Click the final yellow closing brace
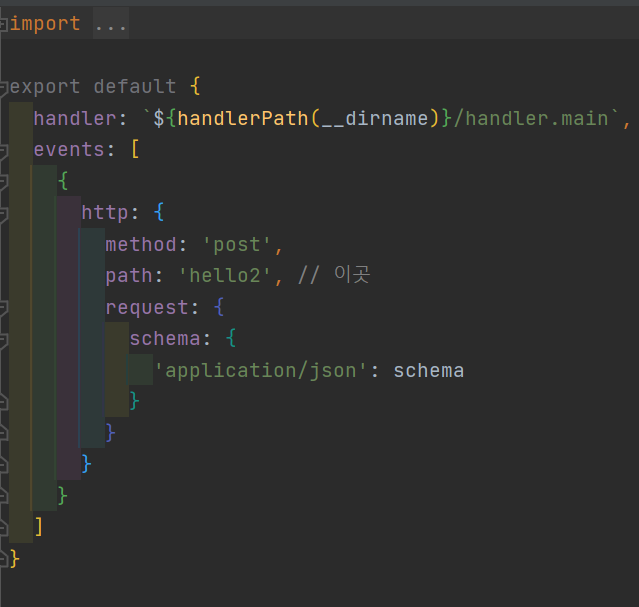The width and height of the screenshot is (639, 607). [15, 558]
